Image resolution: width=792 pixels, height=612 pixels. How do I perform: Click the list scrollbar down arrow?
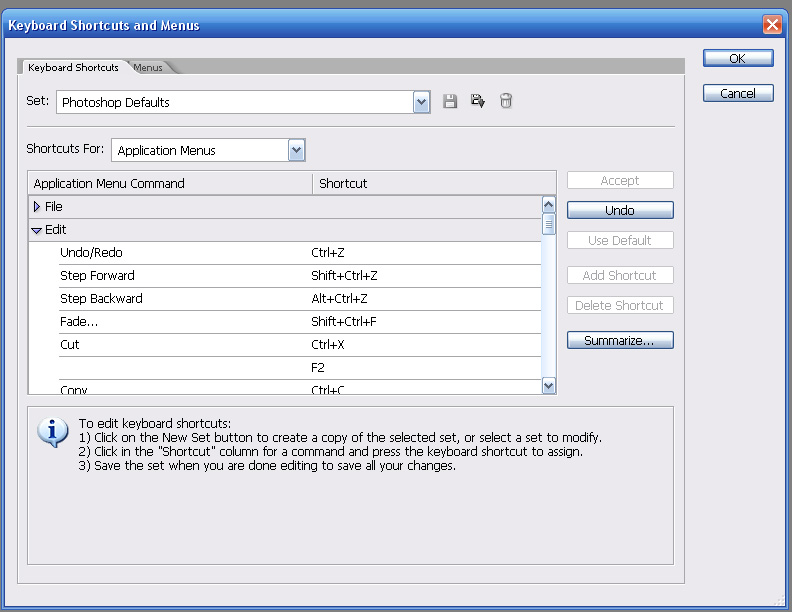click(x=549, y=386)
